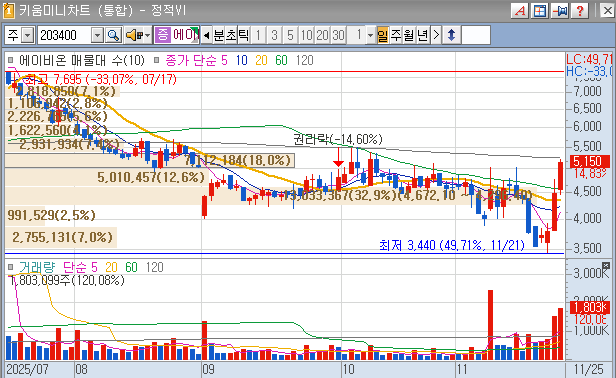Click the volume panel pink 5 label
The image size is (616, 378).
pyautogui.click(x=94, y=267)
